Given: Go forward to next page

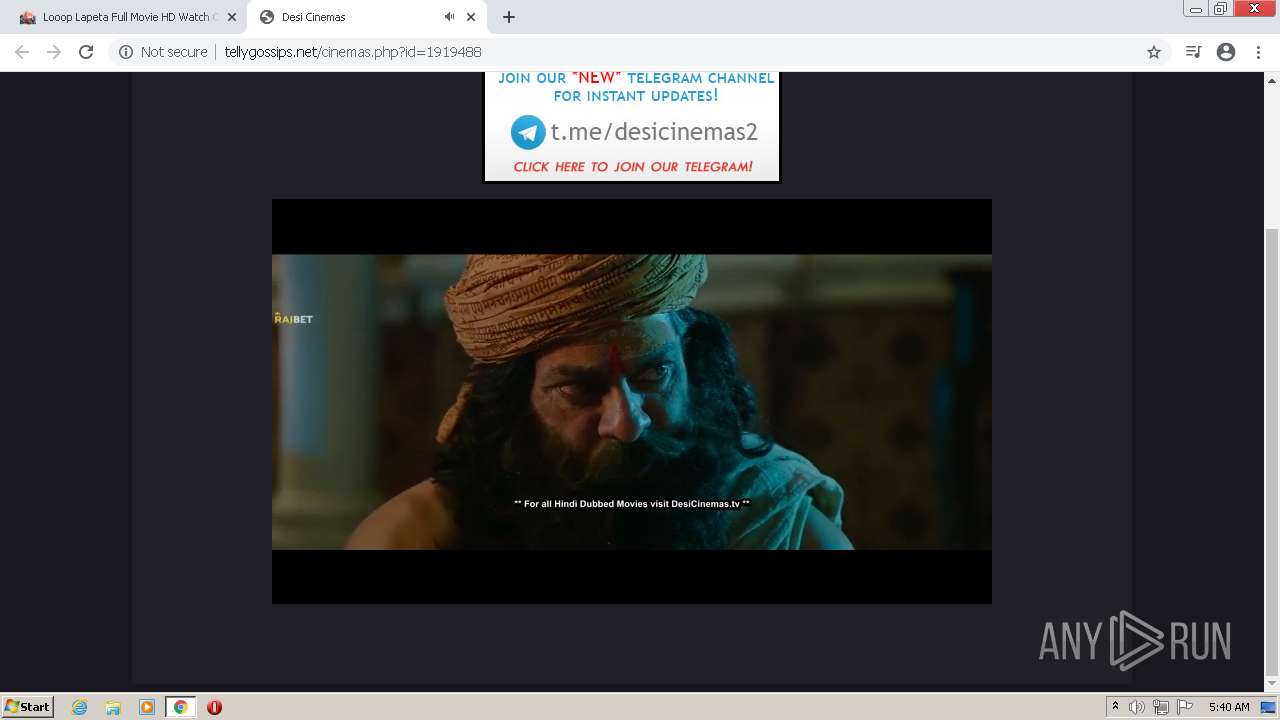Looking at the screenshot, I should [54, 52].
